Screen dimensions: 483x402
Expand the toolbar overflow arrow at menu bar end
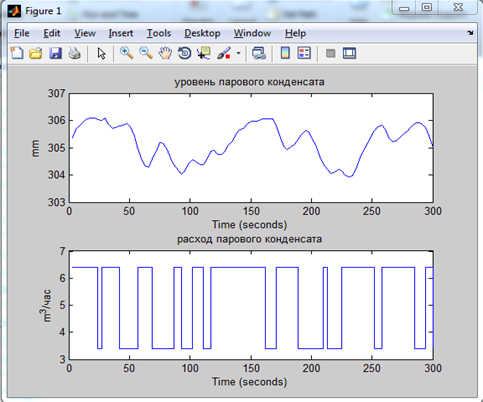tap(470, 33)
